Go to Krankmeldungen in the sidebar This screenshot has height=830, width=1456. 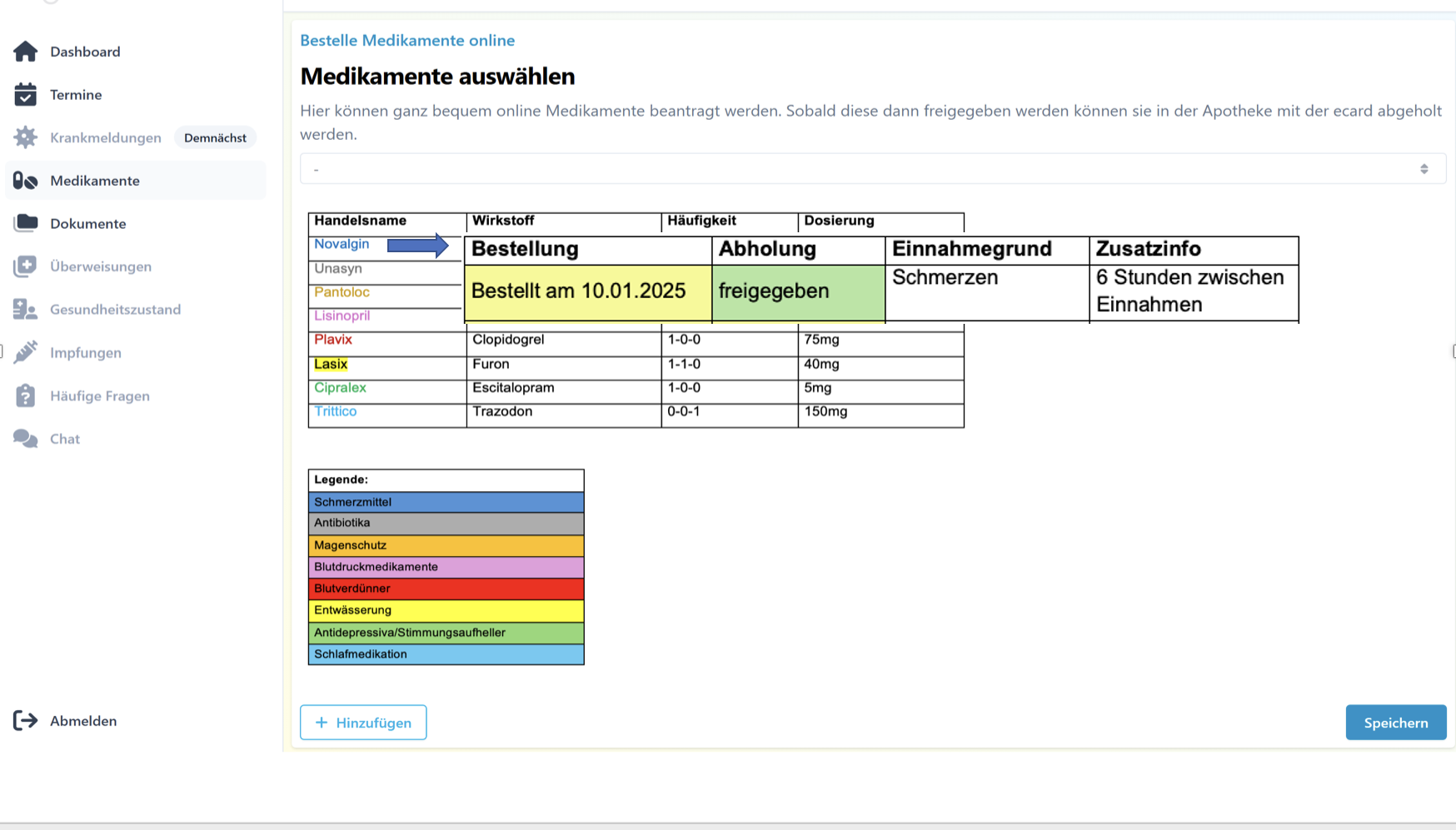click(105, 137)
